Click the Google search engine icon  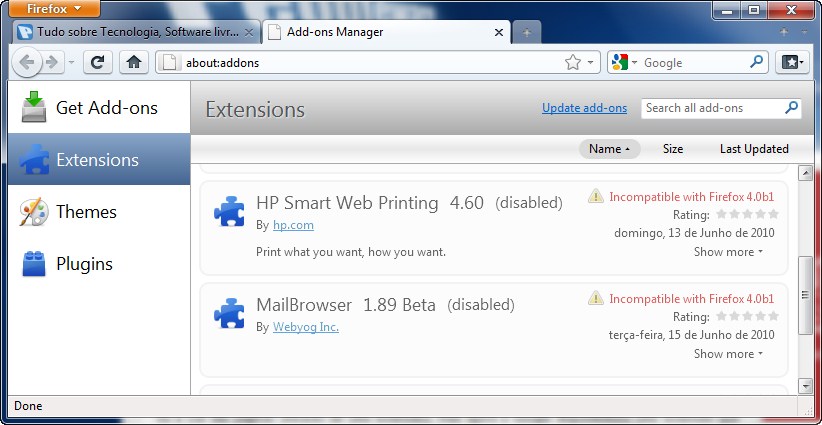point(620,63)
